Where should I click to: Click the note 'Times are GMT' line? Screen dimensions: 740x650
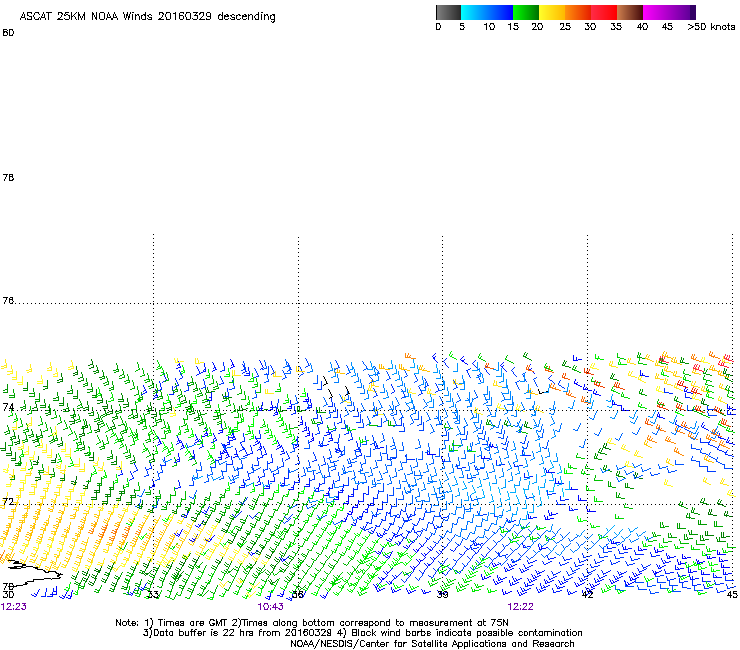(x=312, y=623)
